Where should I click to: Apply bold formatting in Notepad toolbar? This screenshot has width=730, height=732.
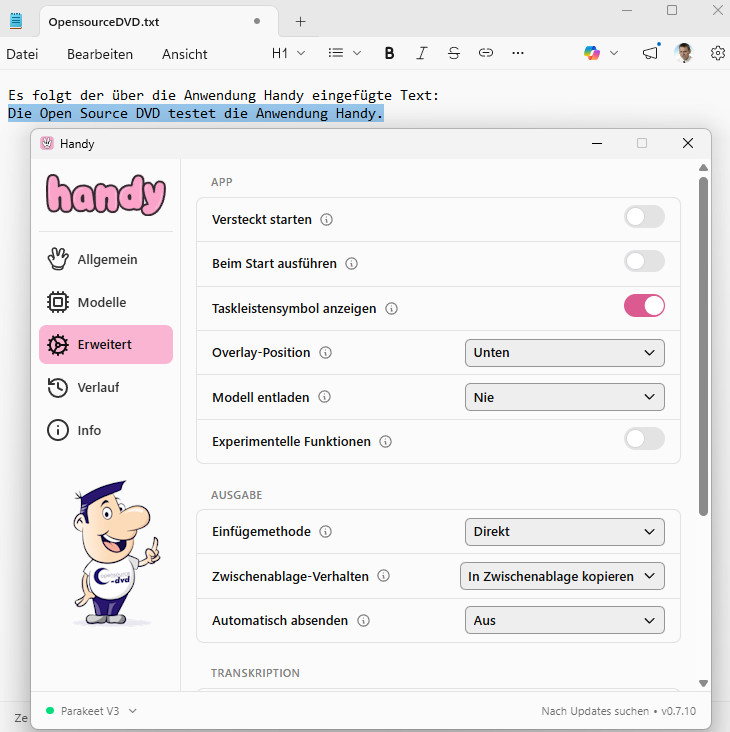[389, 53]
